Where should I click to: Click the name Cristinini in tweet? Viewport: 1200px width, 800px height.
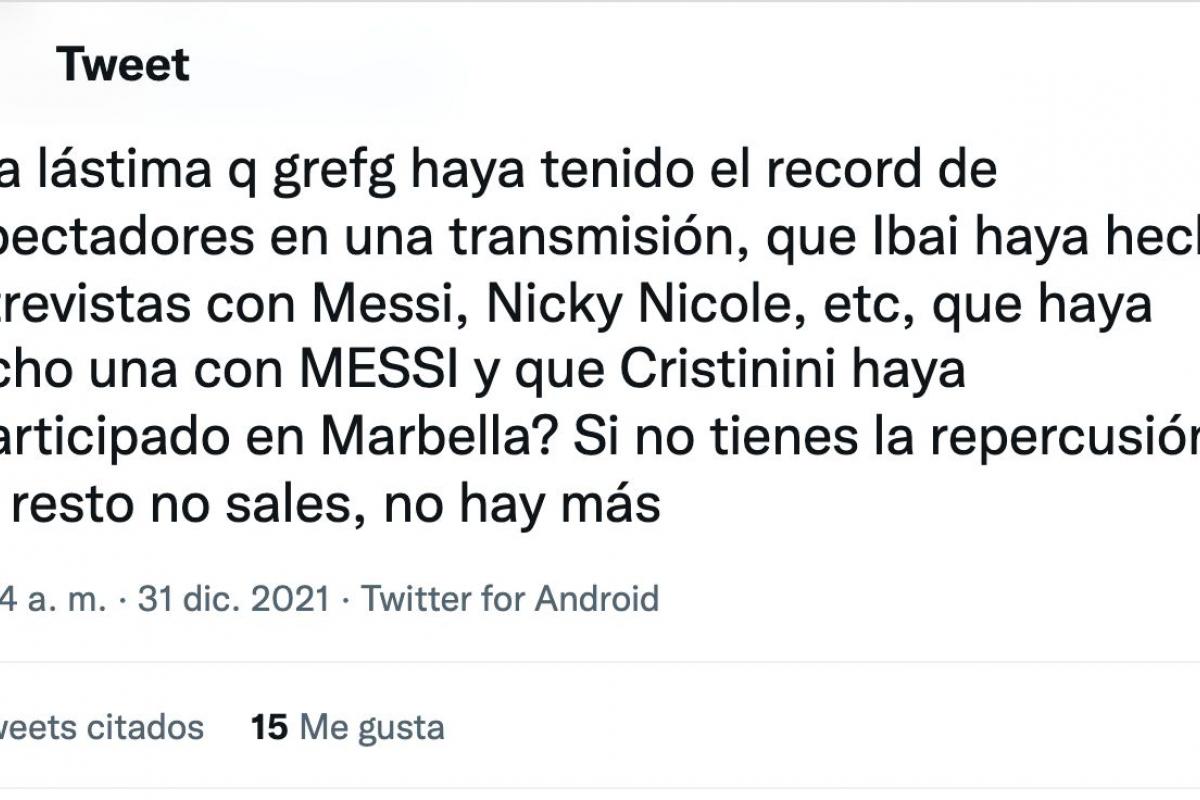744,373
